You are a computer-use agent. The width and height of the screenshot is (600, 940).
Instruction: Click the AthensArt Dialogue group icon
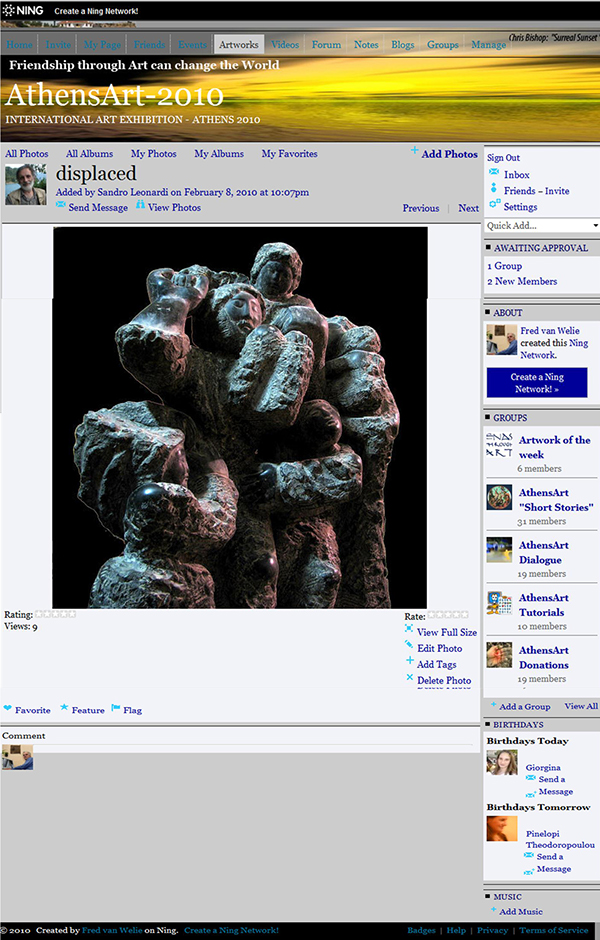pyautogui.click(x=499, y=550)
